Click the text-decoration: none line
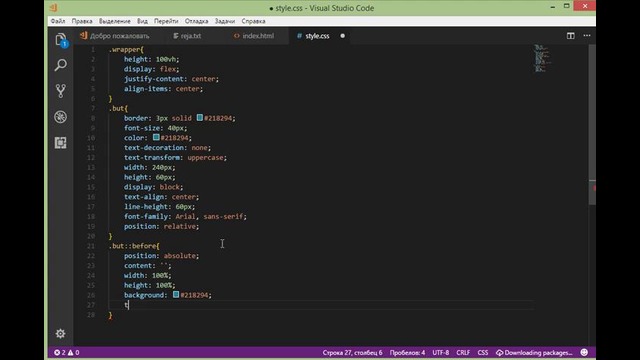The image size is (640, 360). [168, 148]
